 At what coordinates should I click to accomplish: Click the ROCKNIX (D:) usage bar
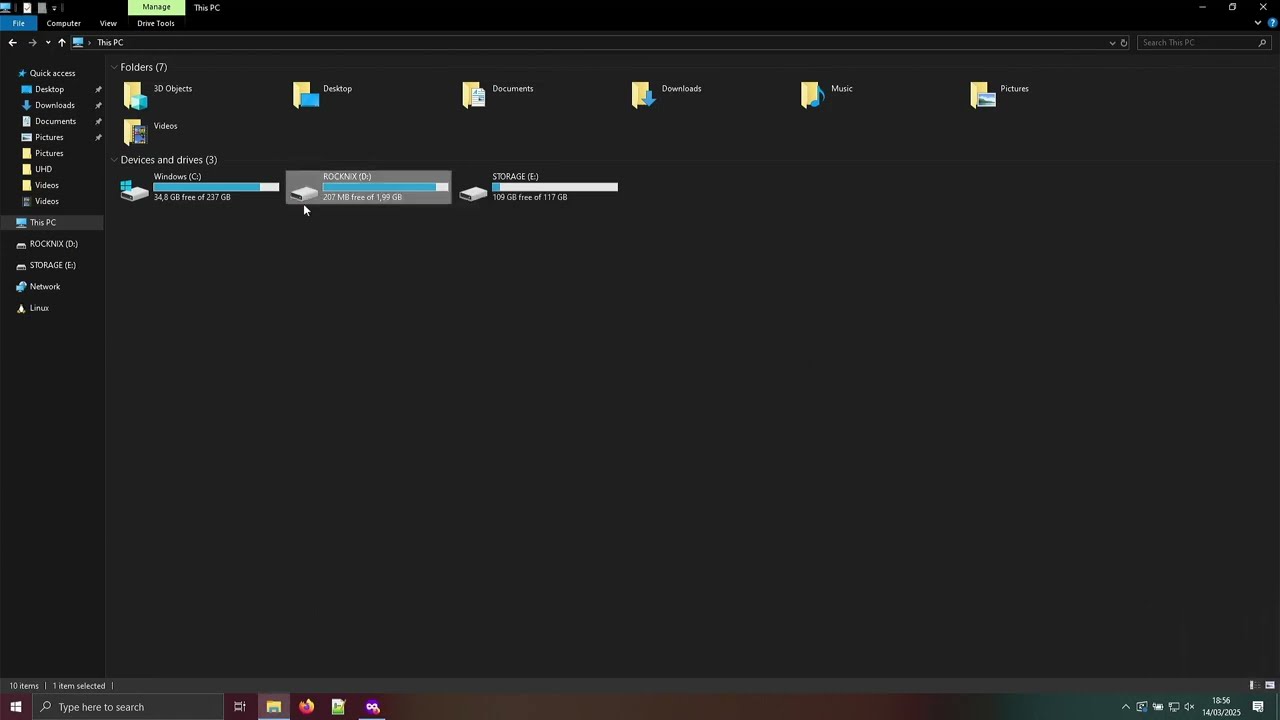(385, 187)
